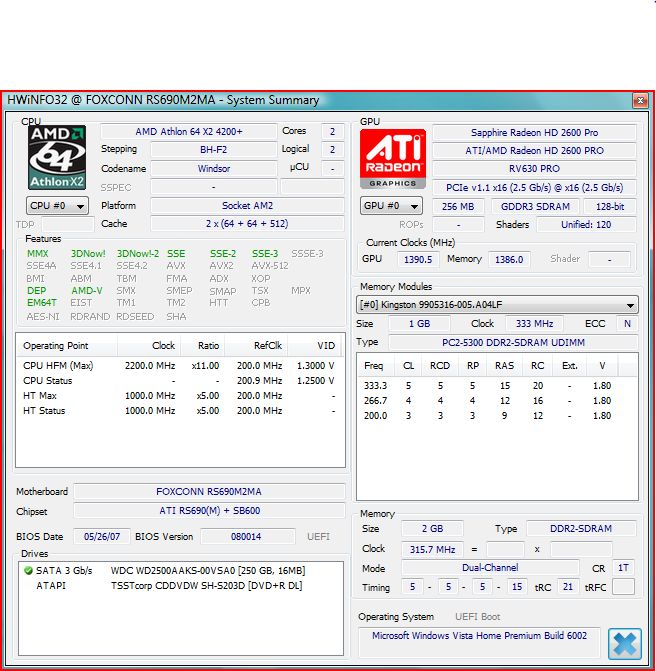Click the Ratio column header
This screenshot has height=671, width=656.
203,346
